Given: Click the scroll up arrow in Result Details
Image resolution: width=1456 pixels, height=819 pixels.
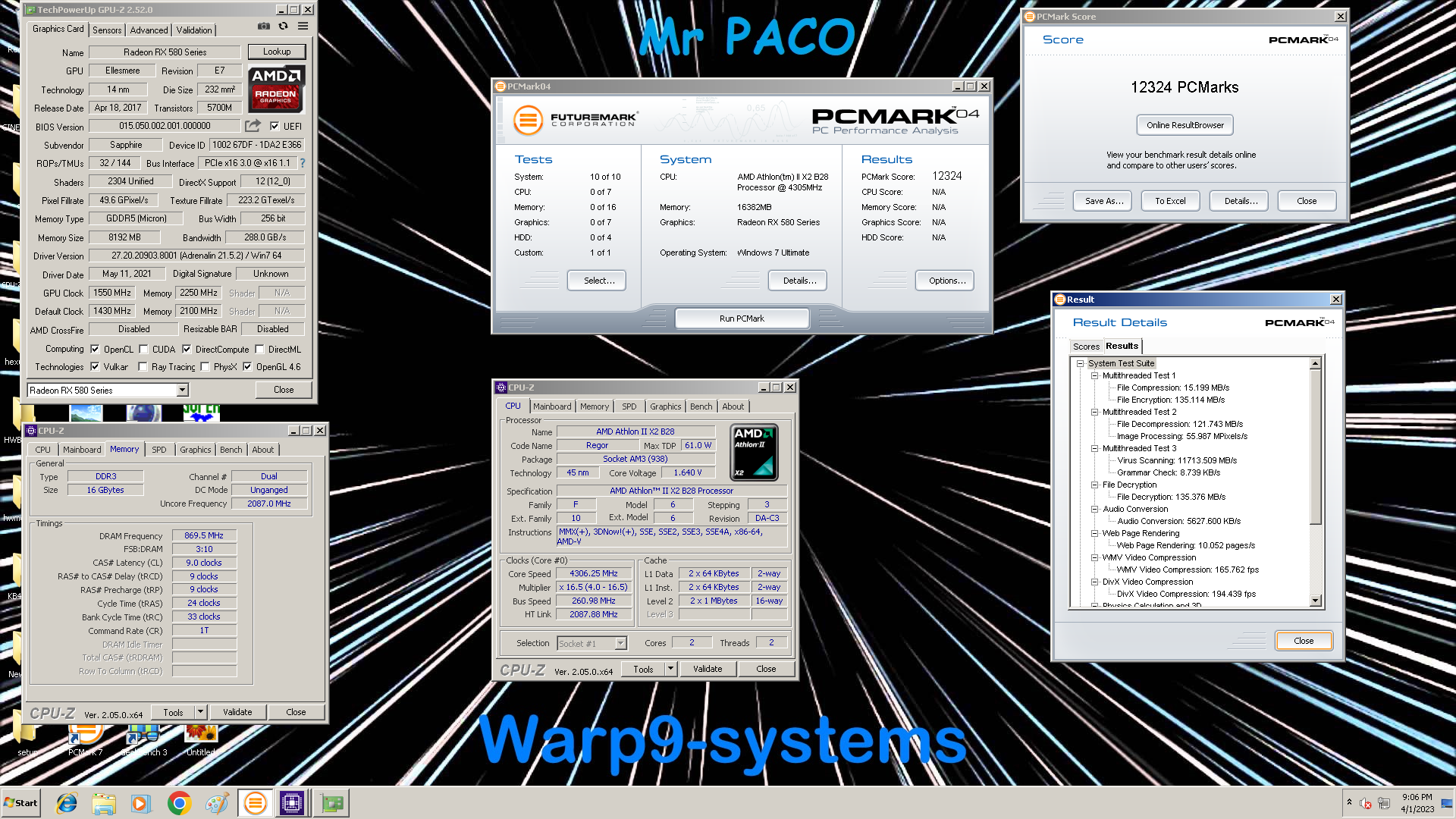Looking at the screenshot, I should pos(1316,363).
